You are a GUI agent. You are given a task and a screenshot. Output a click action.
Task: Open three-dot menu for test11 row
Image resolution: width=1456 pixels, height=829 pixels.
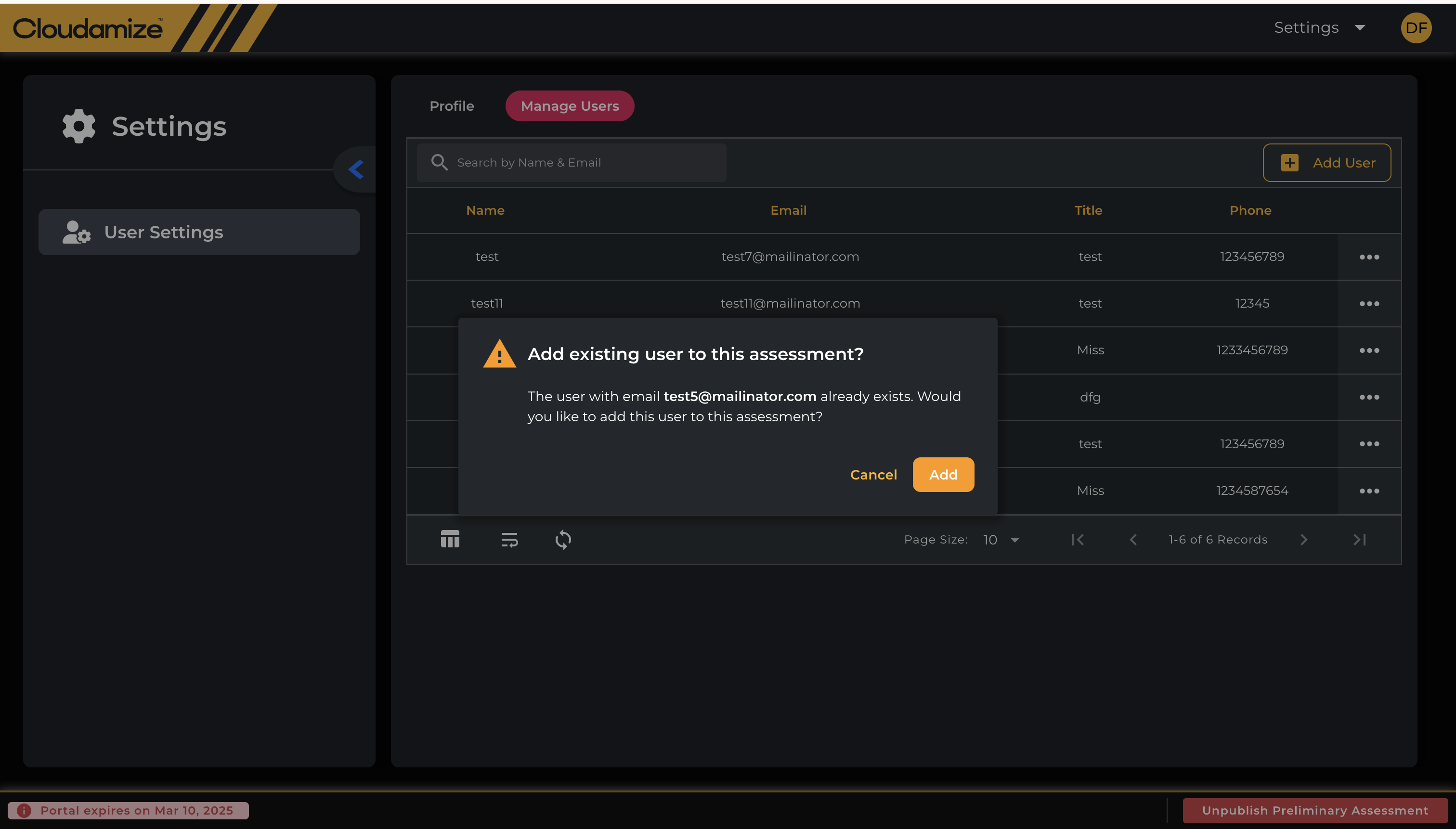pyautogui.click(x=1369, y=303)
